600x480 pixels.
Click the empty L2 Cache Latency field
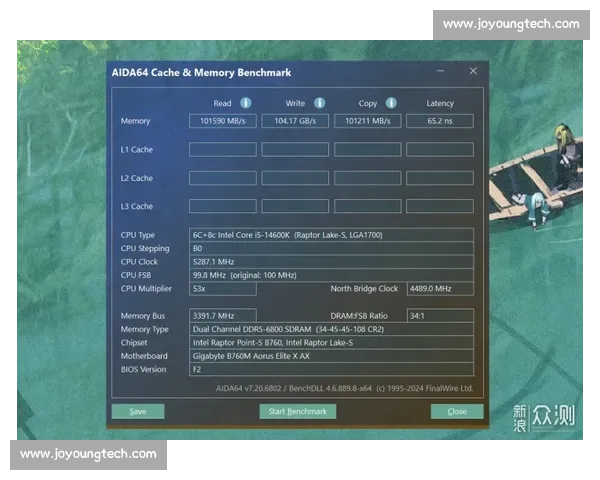point(440,178)
